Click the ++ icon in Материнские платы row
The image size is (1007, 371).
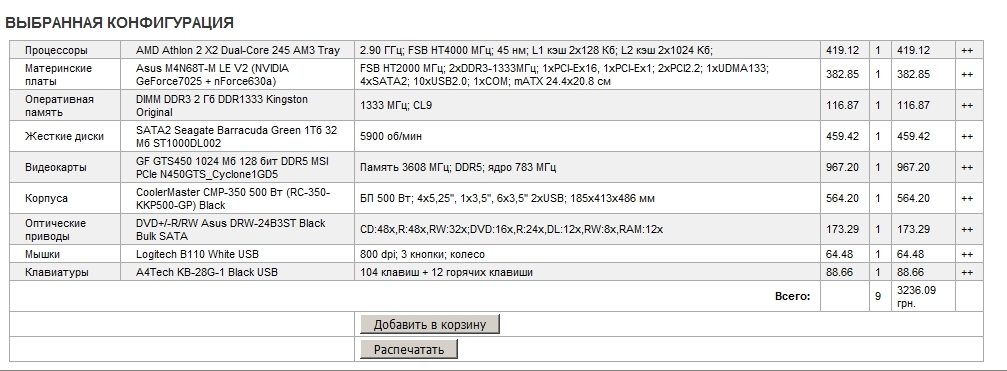[967, 75]
